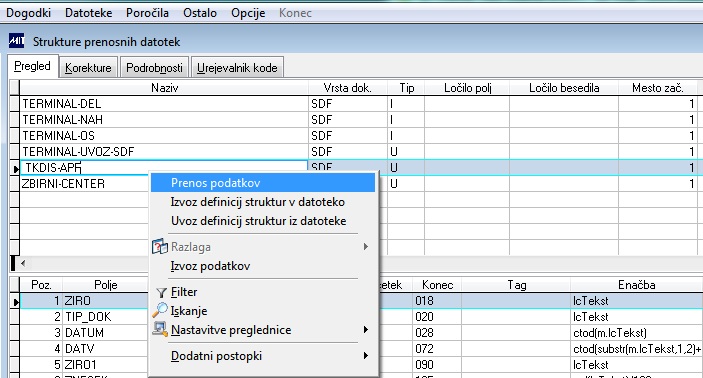The image size is (703, 378).
Task: Click the row selector of TERMINAL-DEL
Action: click(x=15, y=104)
